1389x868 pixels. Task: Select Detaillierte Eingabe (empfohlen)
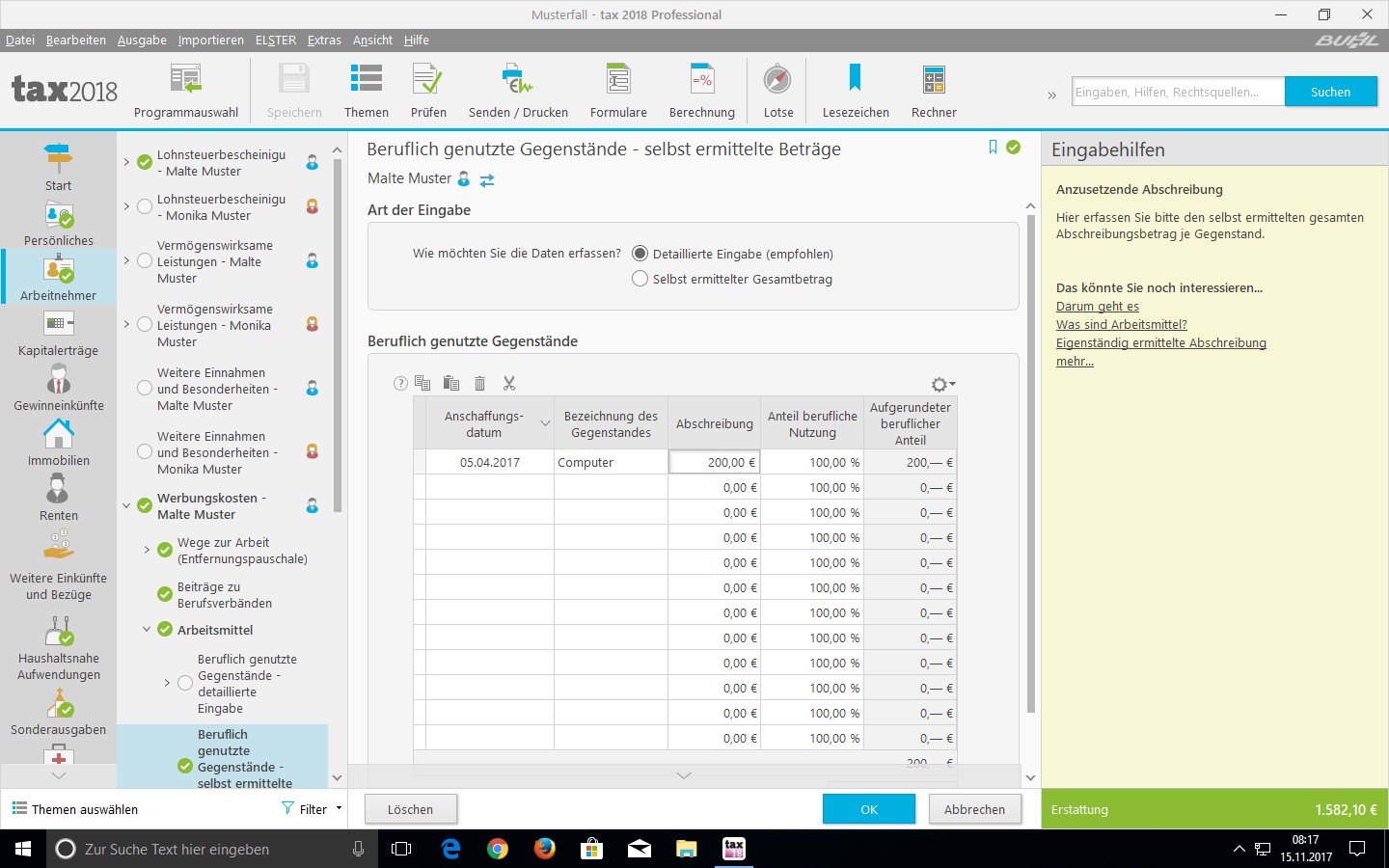(x=640, y=254)
